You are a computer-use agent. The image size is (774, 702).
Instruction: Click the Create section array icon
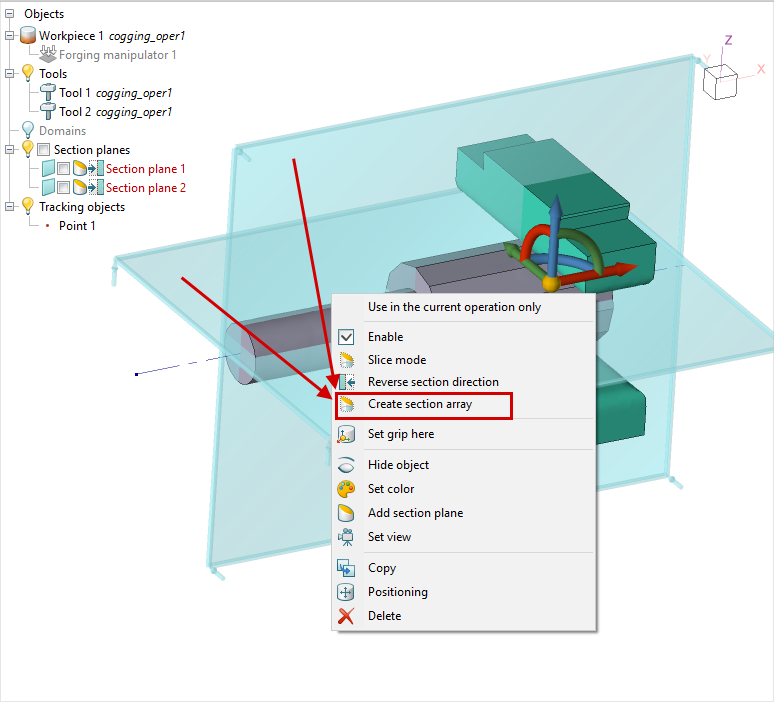347,405
